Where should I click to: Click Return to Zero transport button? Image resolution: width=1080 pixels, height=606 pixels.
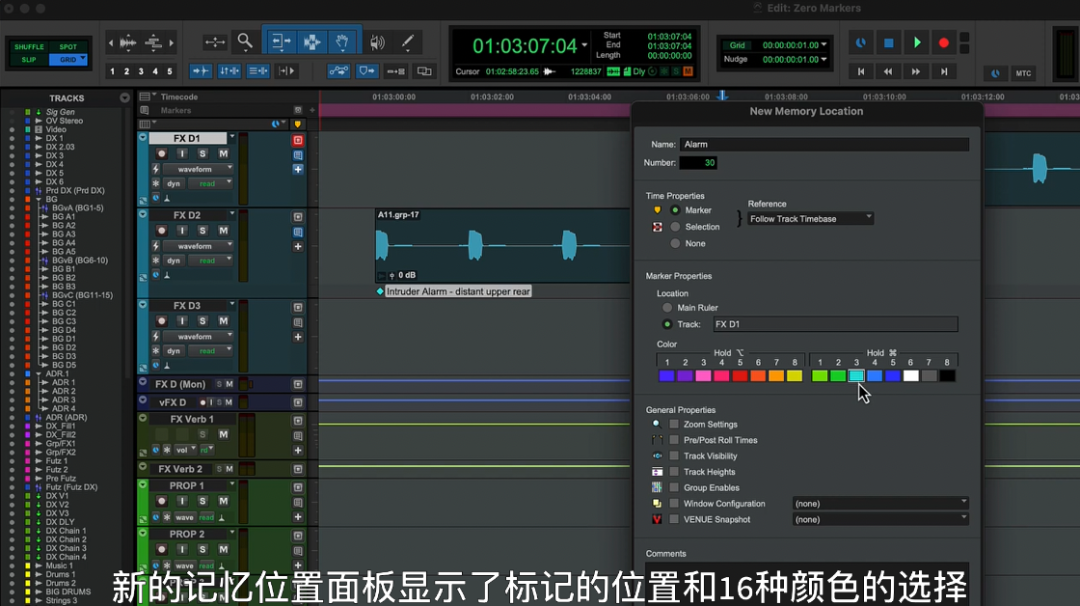coord(860,72)
